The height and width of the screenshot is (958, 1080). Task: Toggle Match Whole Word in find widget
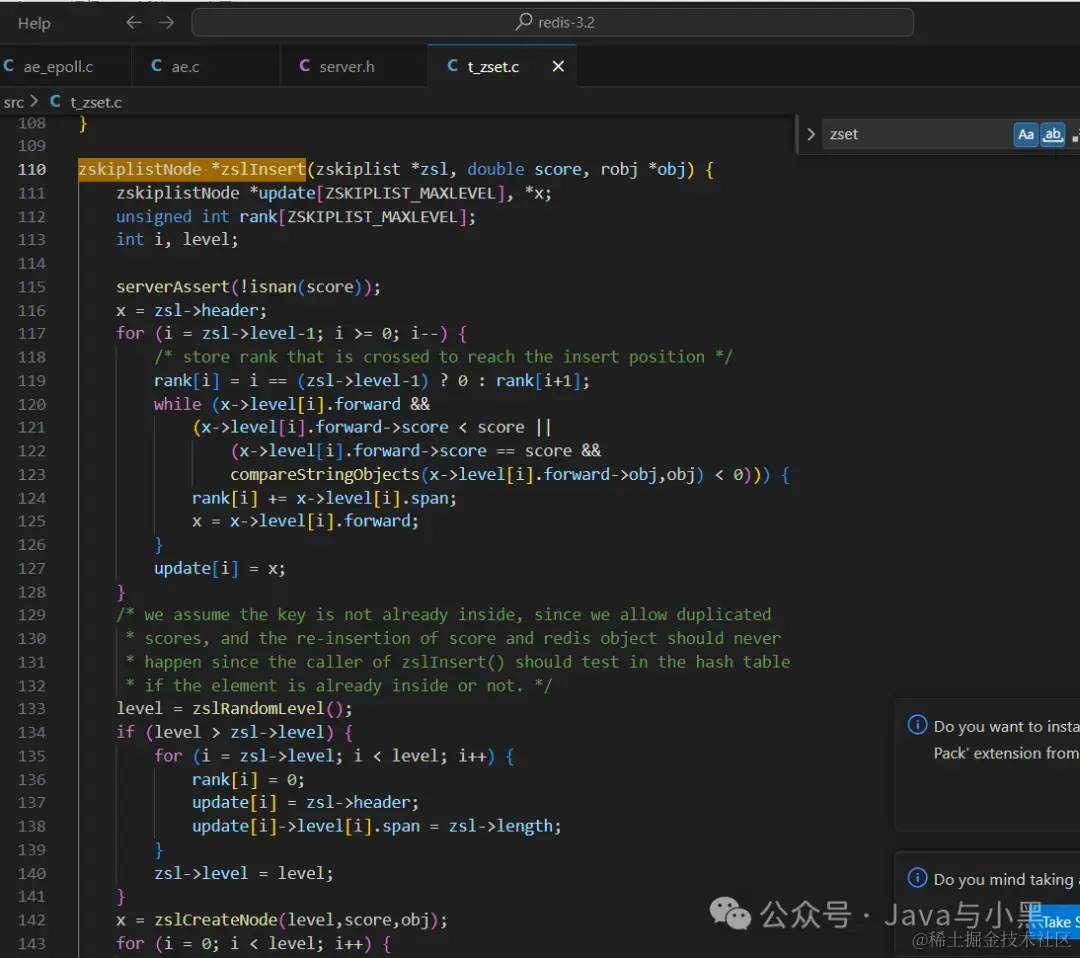coord(1052,134)
